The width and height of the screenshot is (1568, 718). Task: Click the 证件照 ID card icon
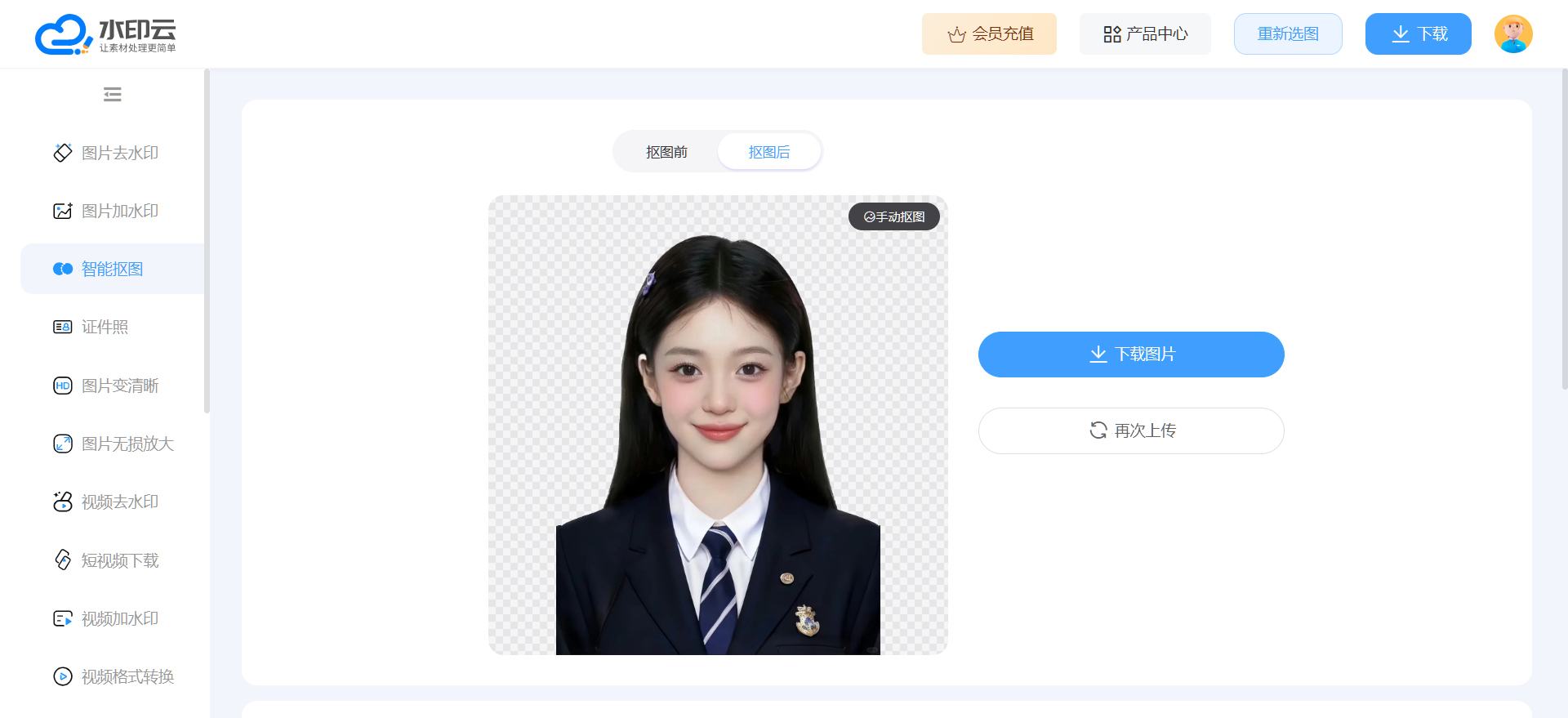(x=63, y=327)
